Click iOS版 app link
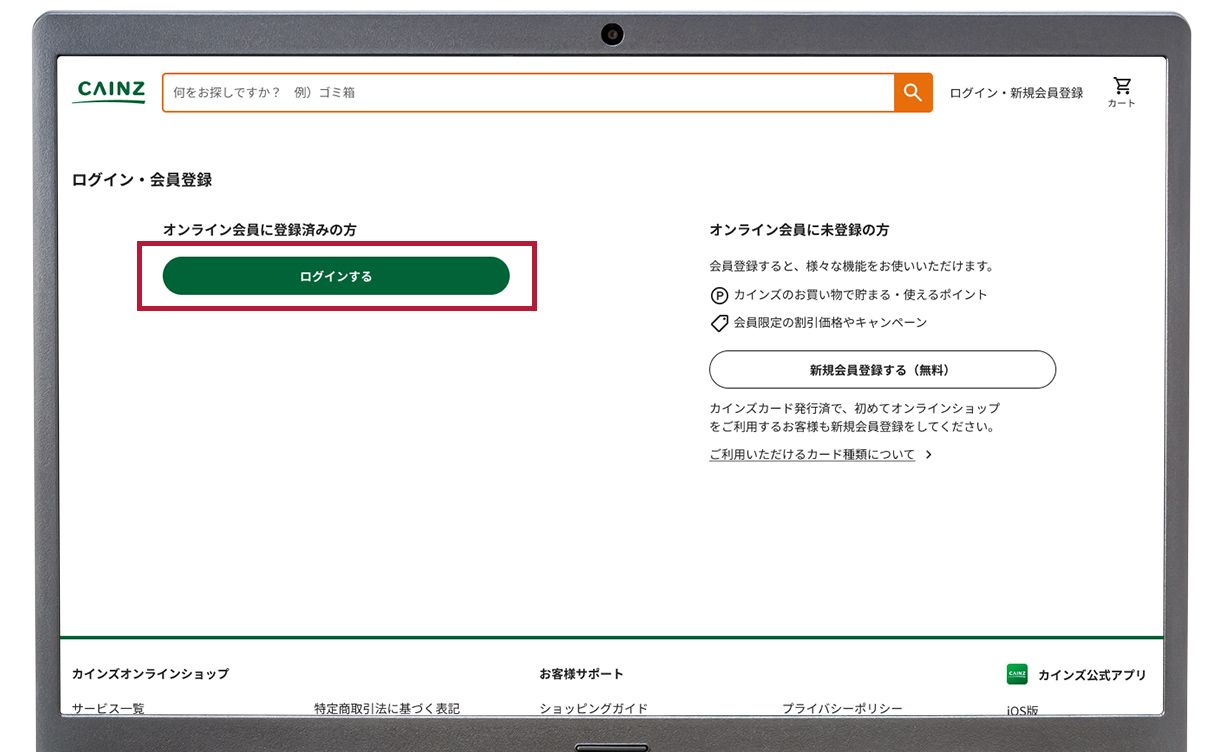The height and width of the screenshot is (752, 1220). point(1023,710)
